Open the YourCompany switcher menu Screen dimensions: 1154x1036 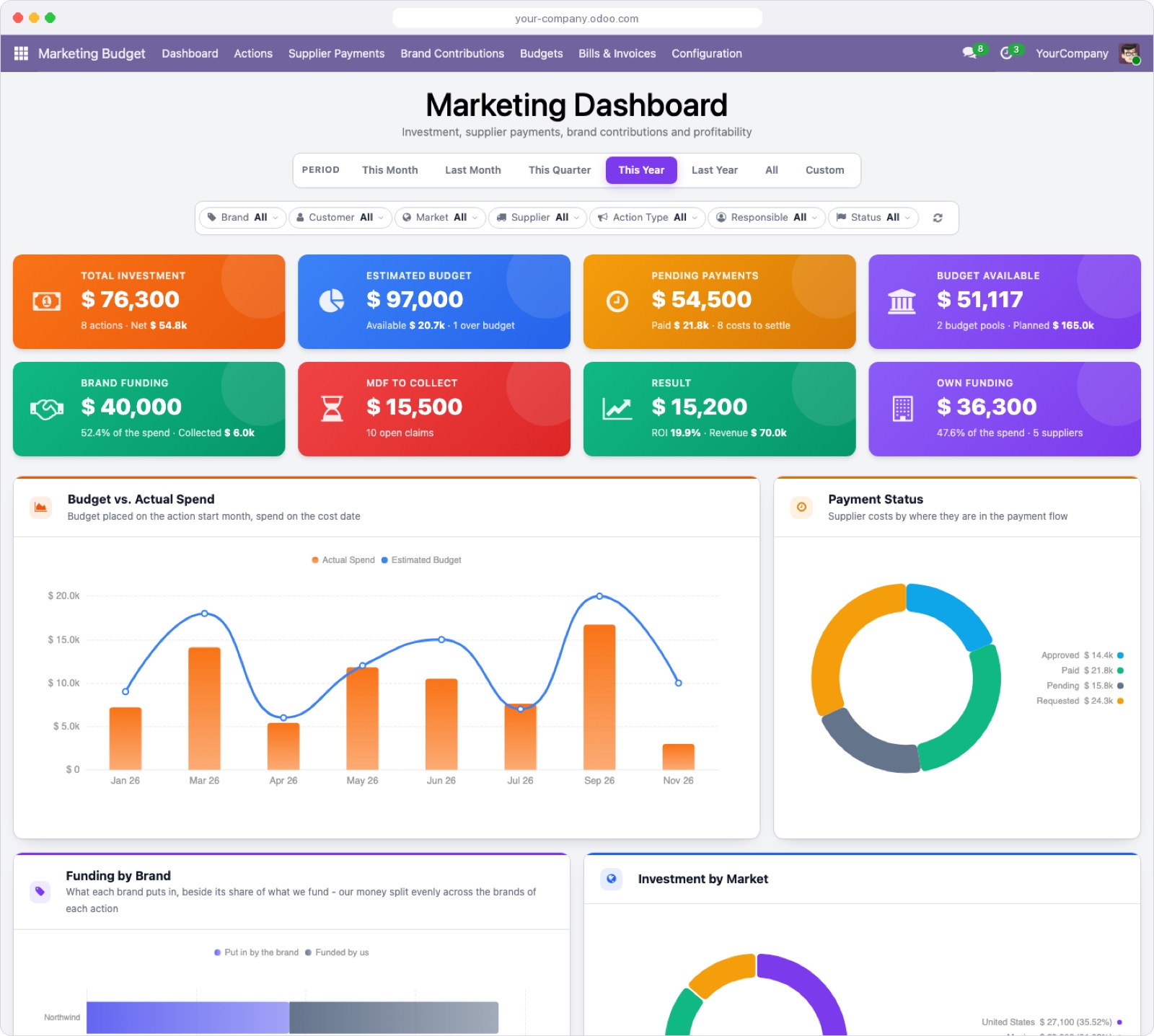[1072, 53]
